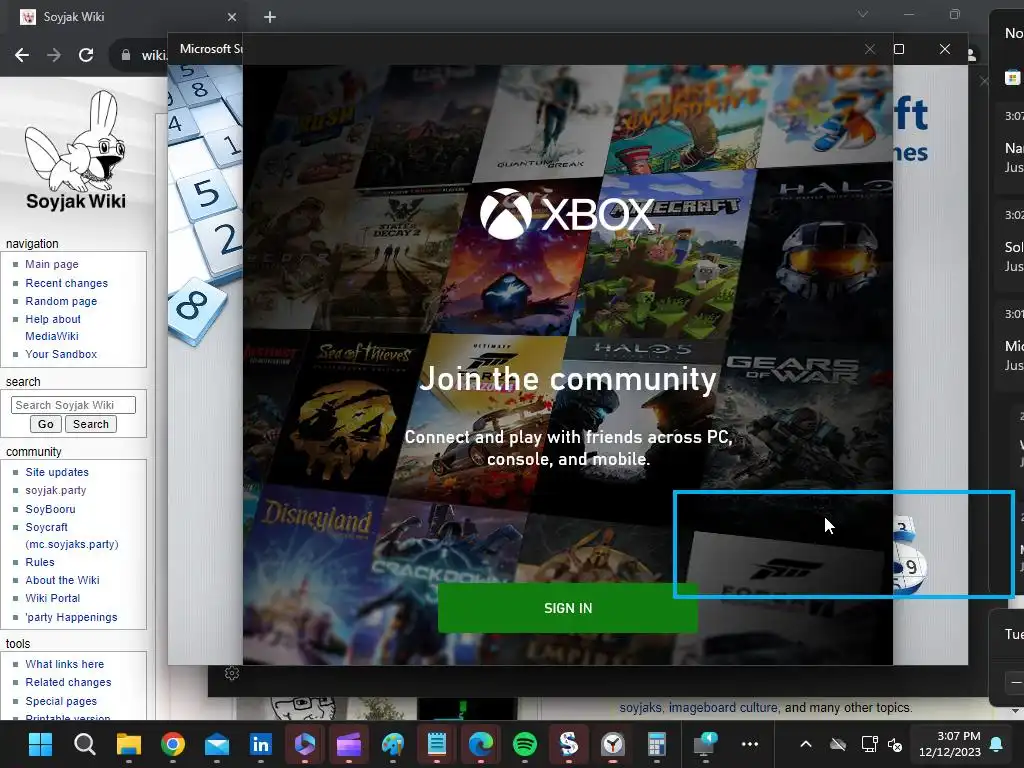
Task: Expand hidden system tray icons chevron
Action: tap(806, 744)
